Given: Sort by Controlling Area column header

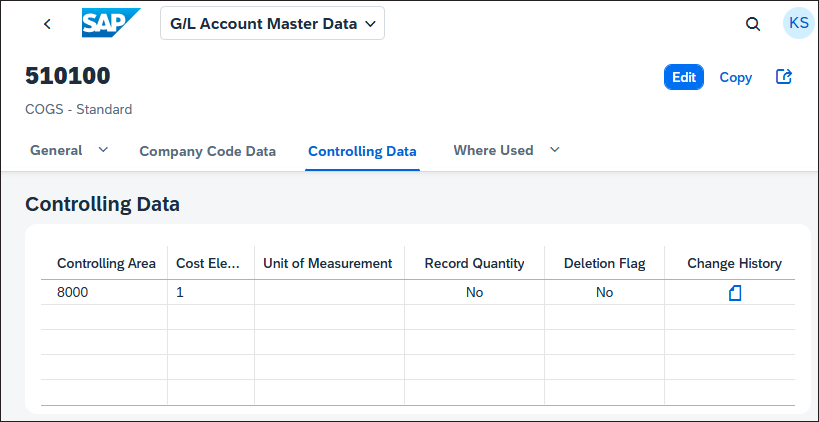Looking at the screenshot, I should (106, 263).
